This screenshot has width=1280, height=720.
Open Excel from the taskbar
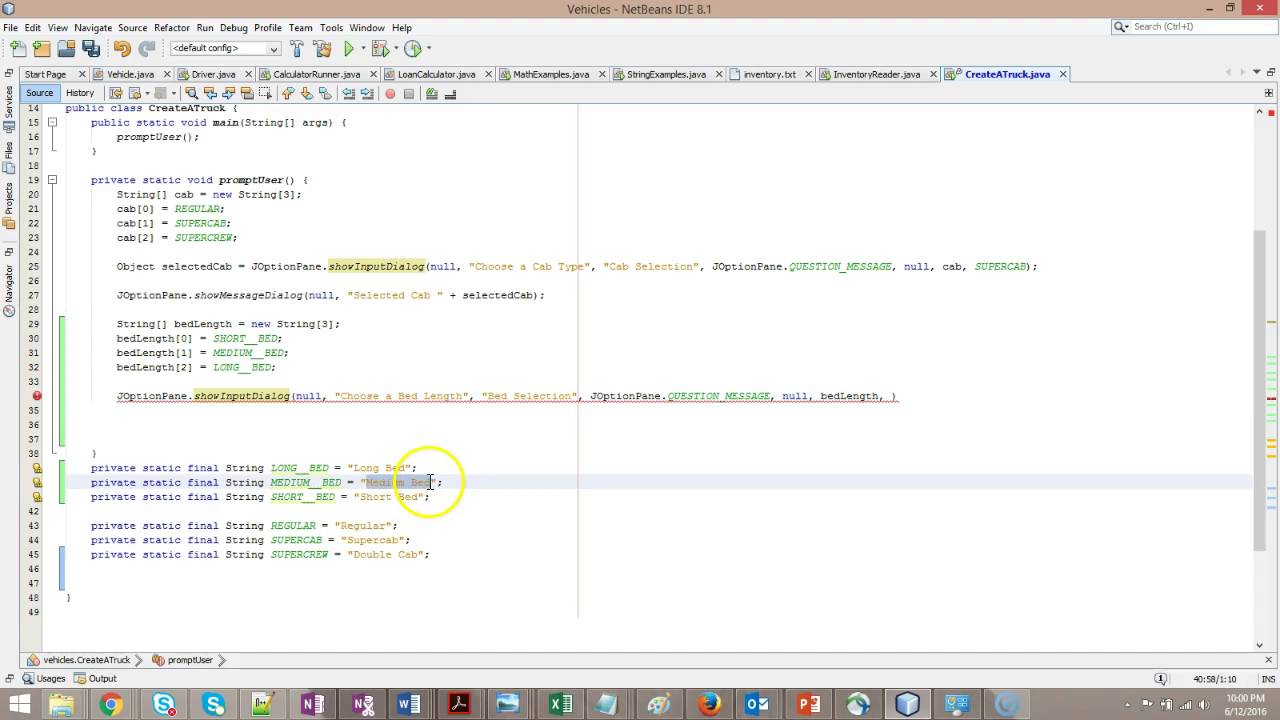561,704
